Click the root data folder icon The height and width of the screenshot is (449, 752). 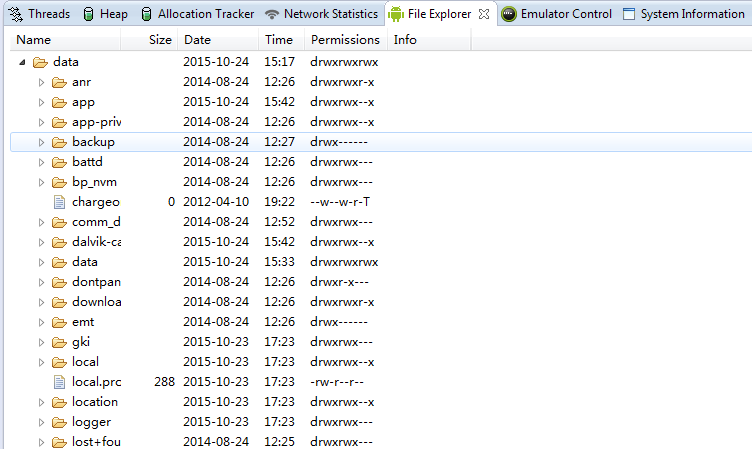click(x=40, y=62)
